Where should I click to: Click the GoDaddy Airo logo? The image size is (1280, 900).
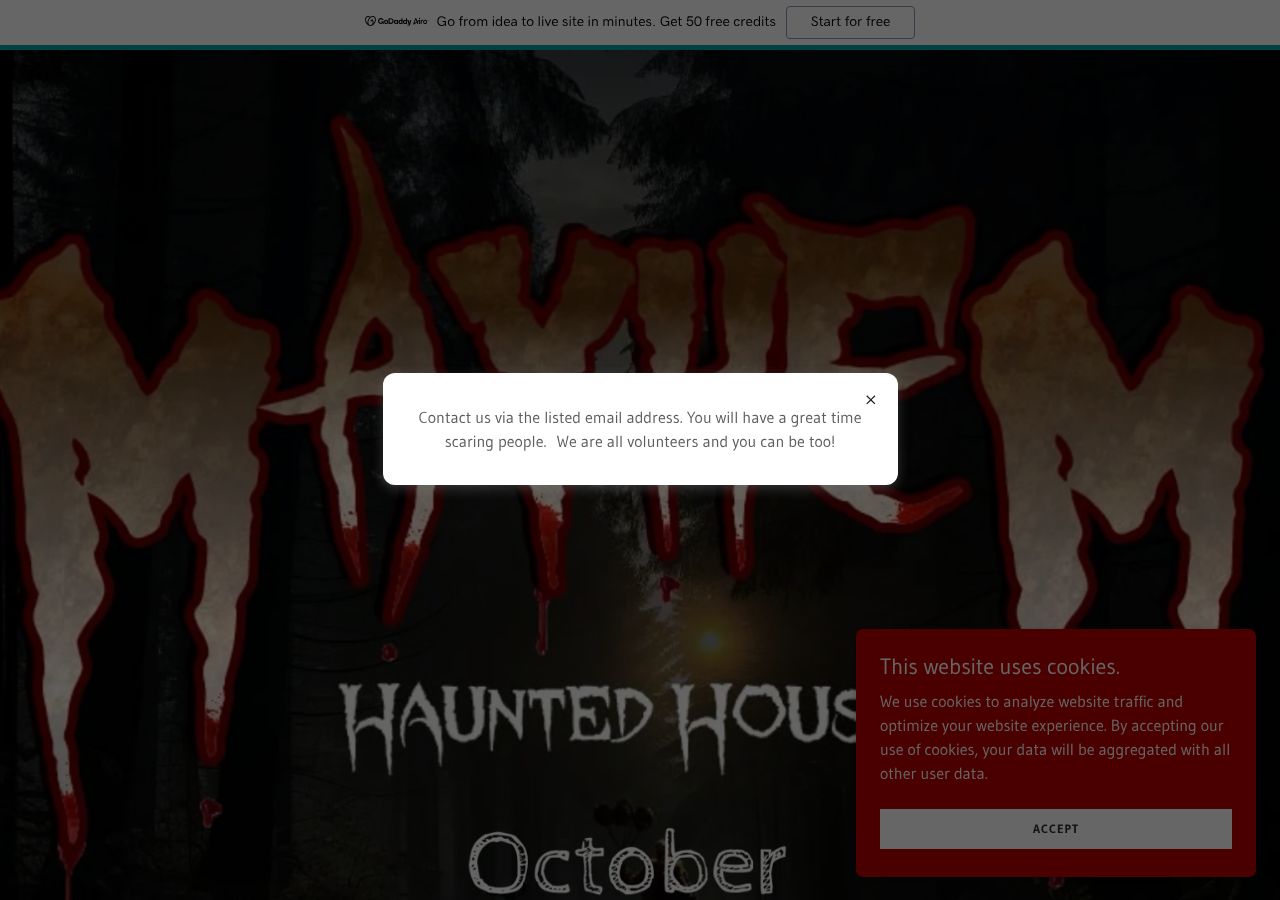pyautogui.click(x=396, y=22)
